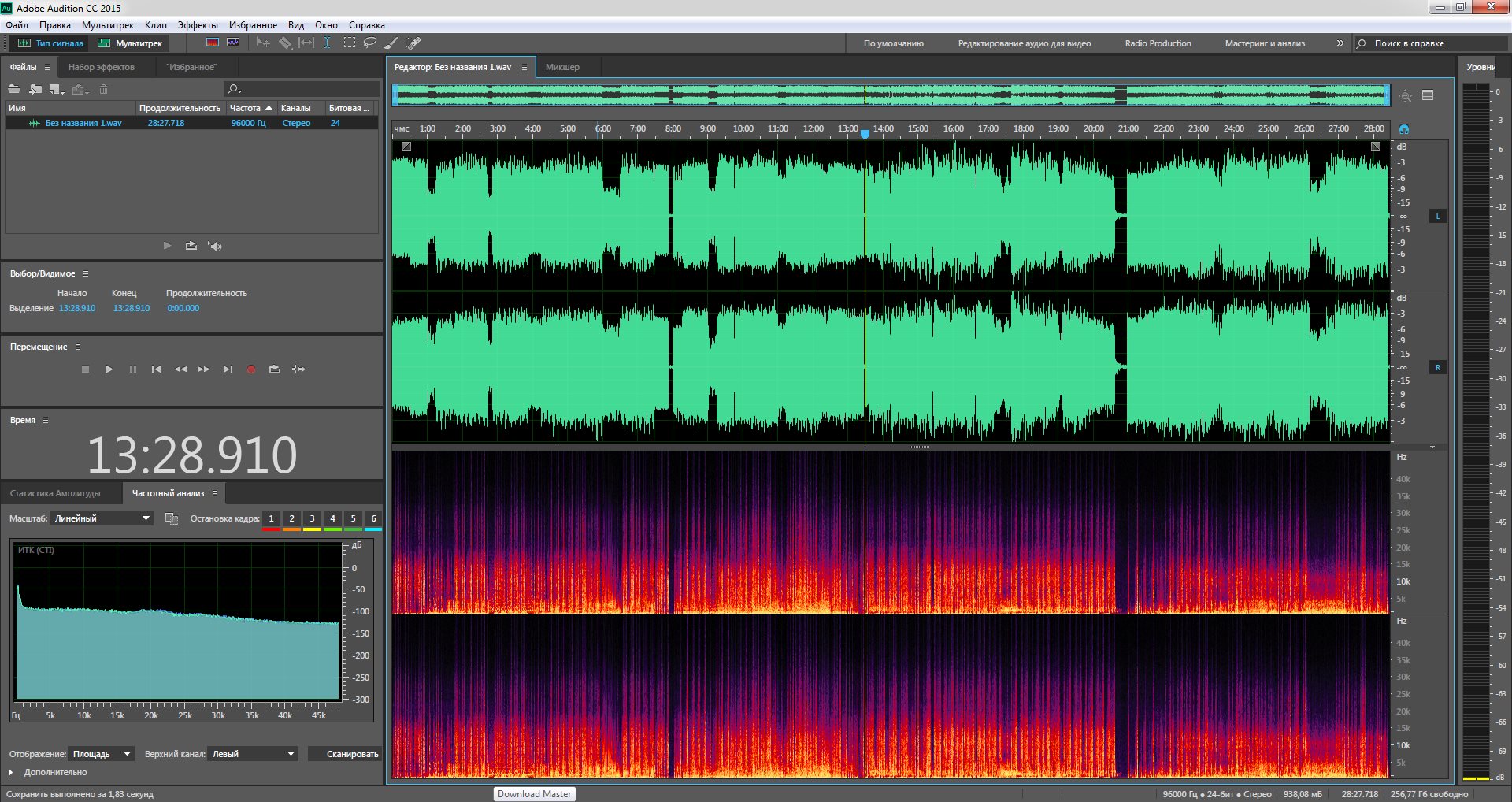Click hold frame 1 red swatch button
Screen dimensions: 1512x802
click(271, 519)
